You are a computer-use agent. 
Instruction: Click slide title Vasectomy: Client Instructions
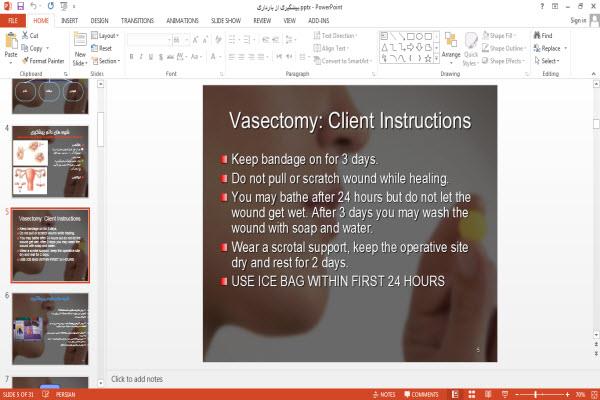click(x=350, y=121)
